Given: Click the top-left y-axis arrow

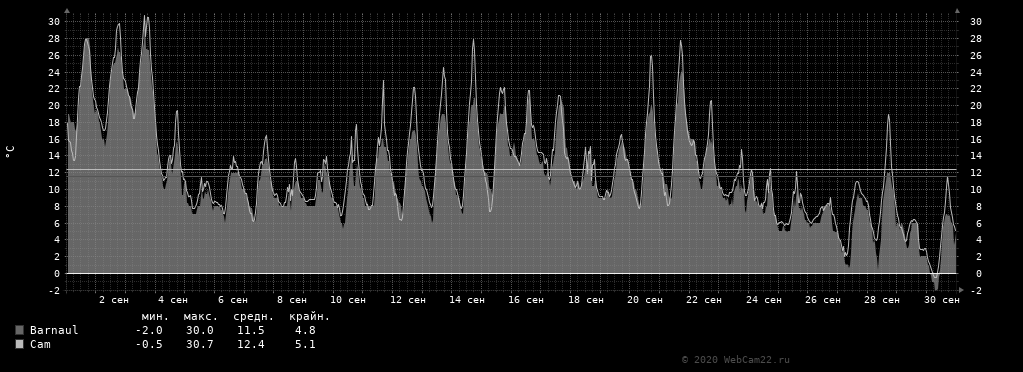Looking at the screenshot, I should (67, 10).
